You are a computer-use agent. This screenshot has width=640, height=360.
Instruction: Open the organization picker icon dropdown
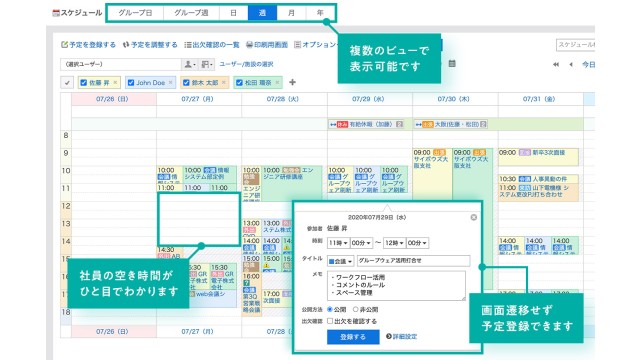(207, 64)
